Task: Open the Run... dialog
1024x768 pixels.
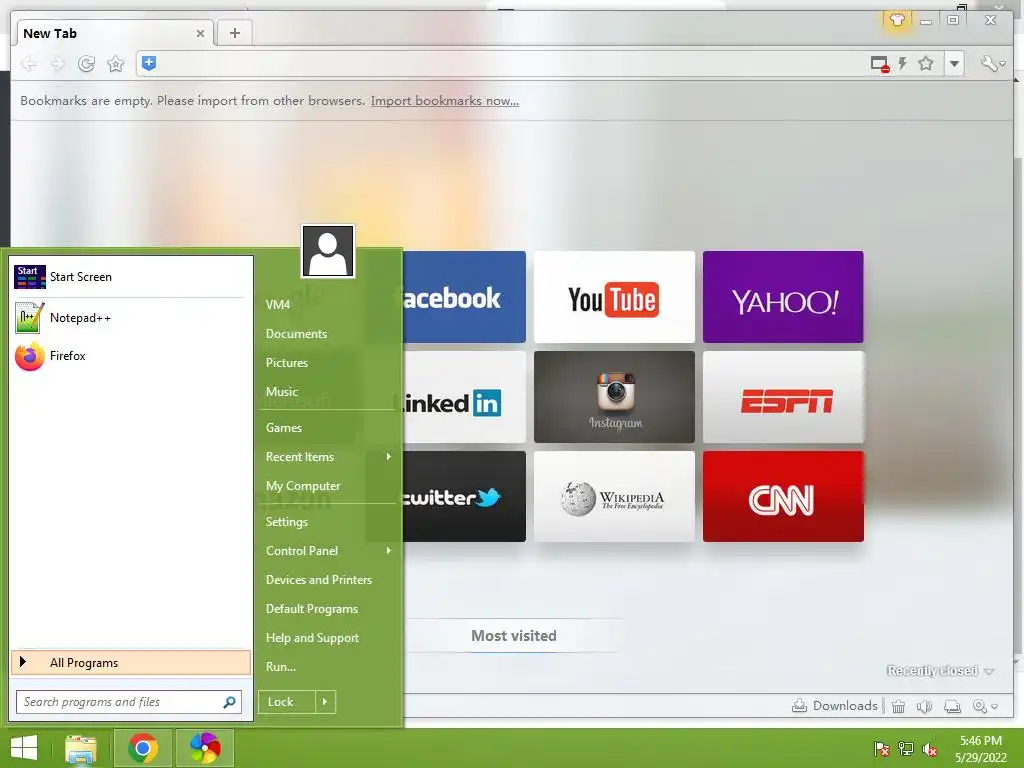Action: (x=281, y=667)
